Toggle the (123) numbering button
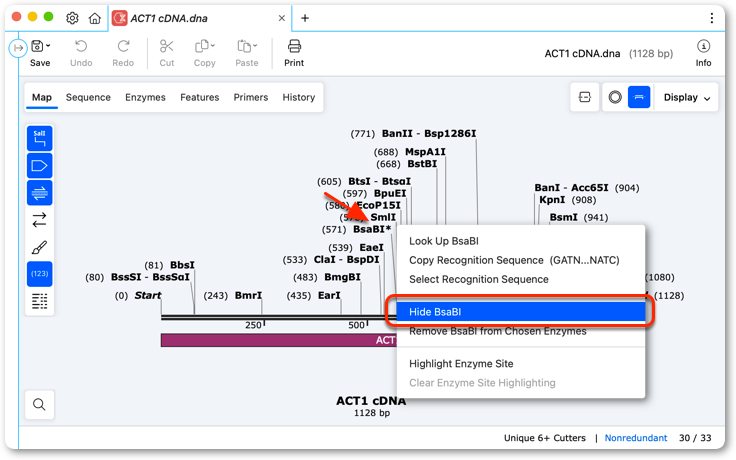This screenshot has width=736, height=460. pos(39,274)
